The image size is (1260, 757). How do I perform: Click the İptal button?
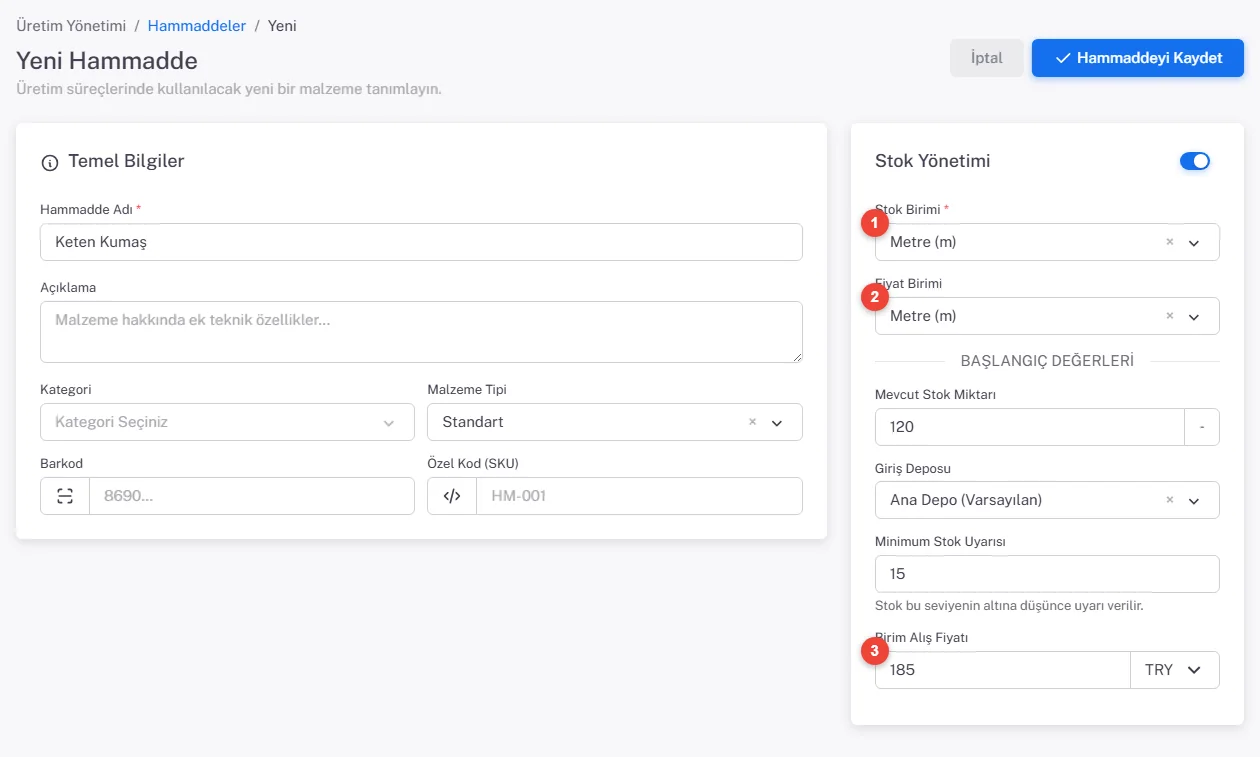pyautogui.click(x=987, y=58)
